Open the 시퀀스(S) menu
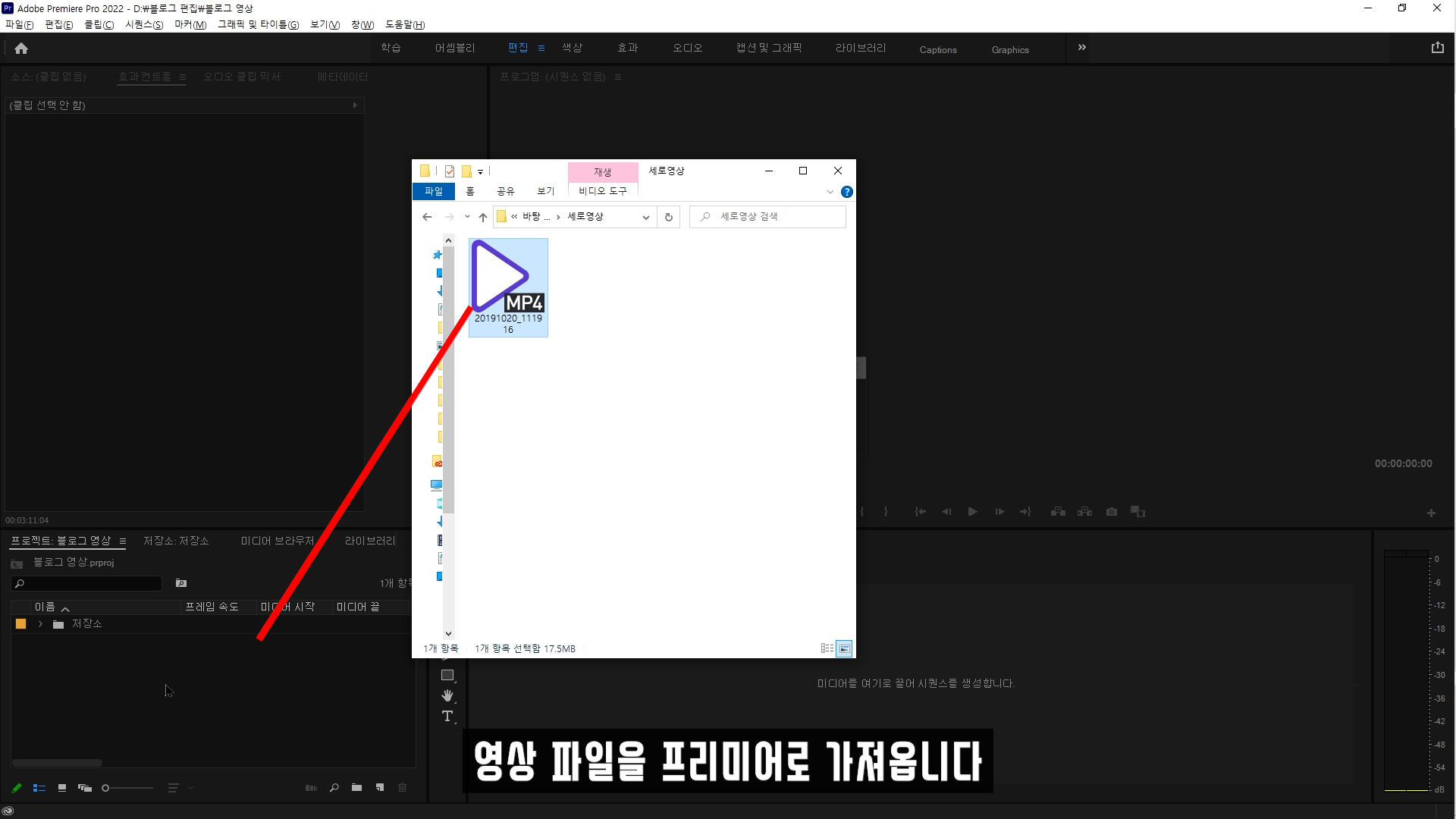This screenshot has width=1456, height=819. (x=144, y=24)
